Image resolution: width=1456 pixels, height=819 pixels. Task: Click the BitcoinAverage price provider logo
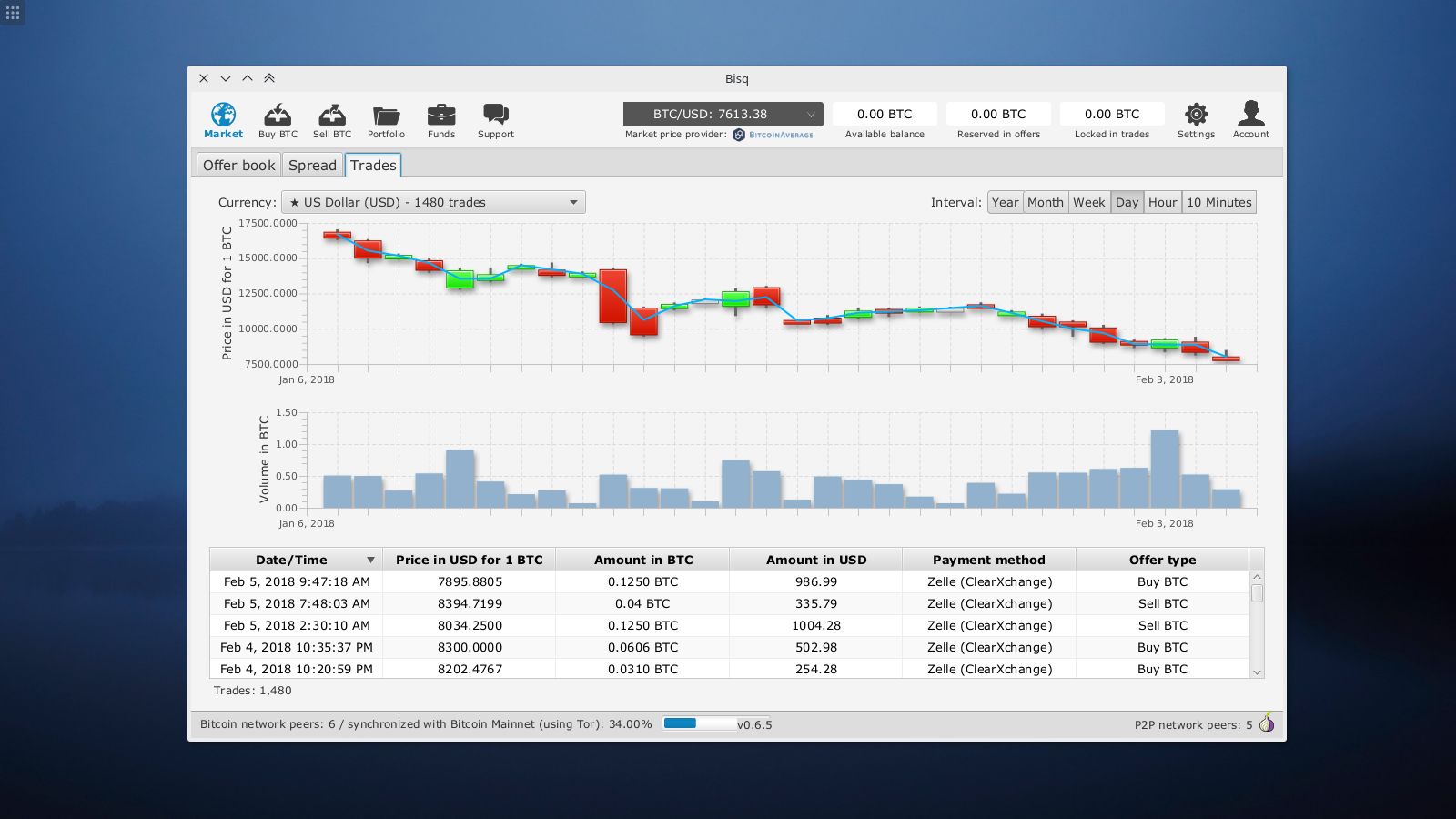click(x=773, y=135)
